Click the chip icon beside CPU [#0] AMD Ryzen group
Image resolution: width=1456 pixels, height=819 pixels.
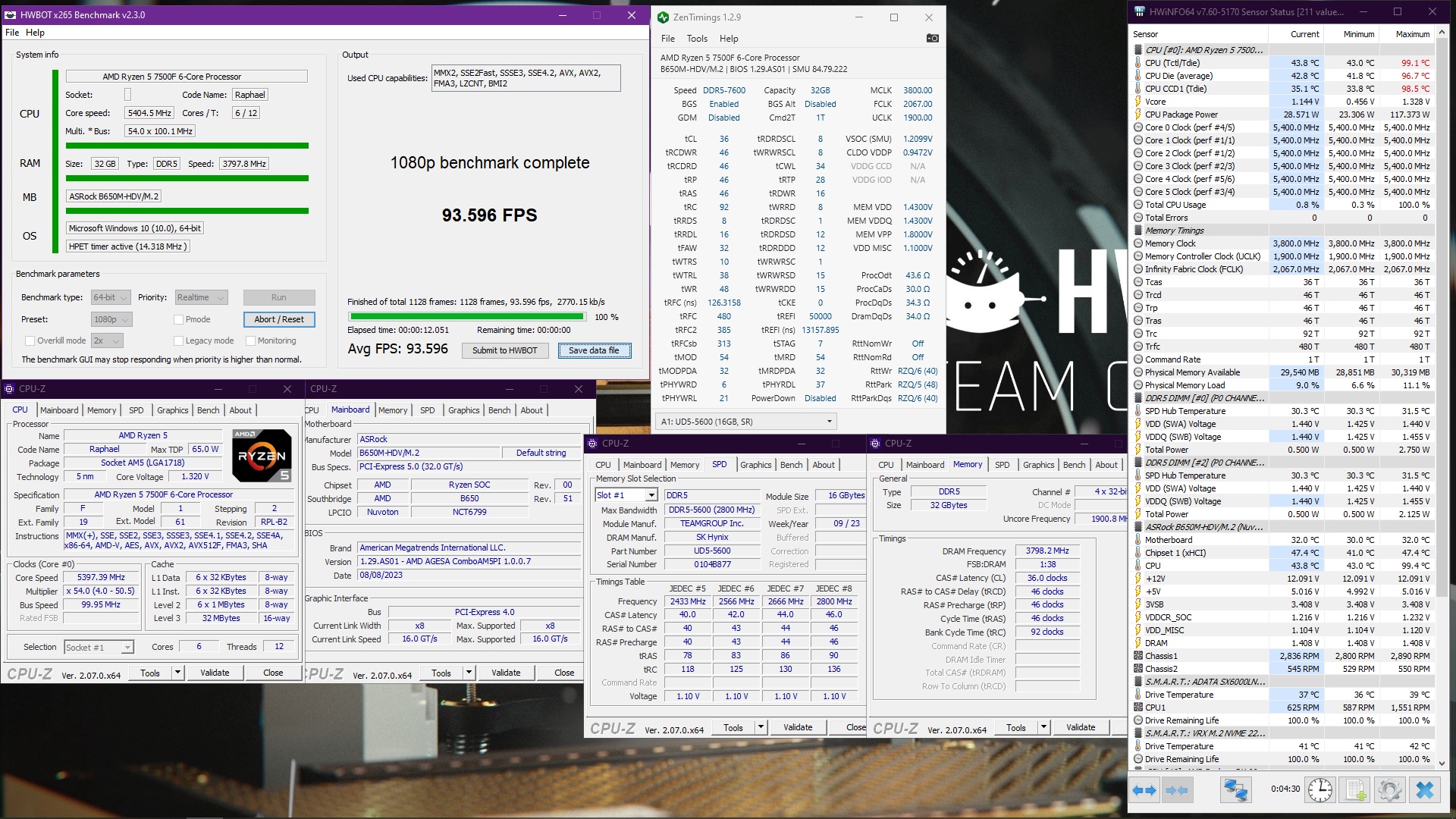point(1138,50)
